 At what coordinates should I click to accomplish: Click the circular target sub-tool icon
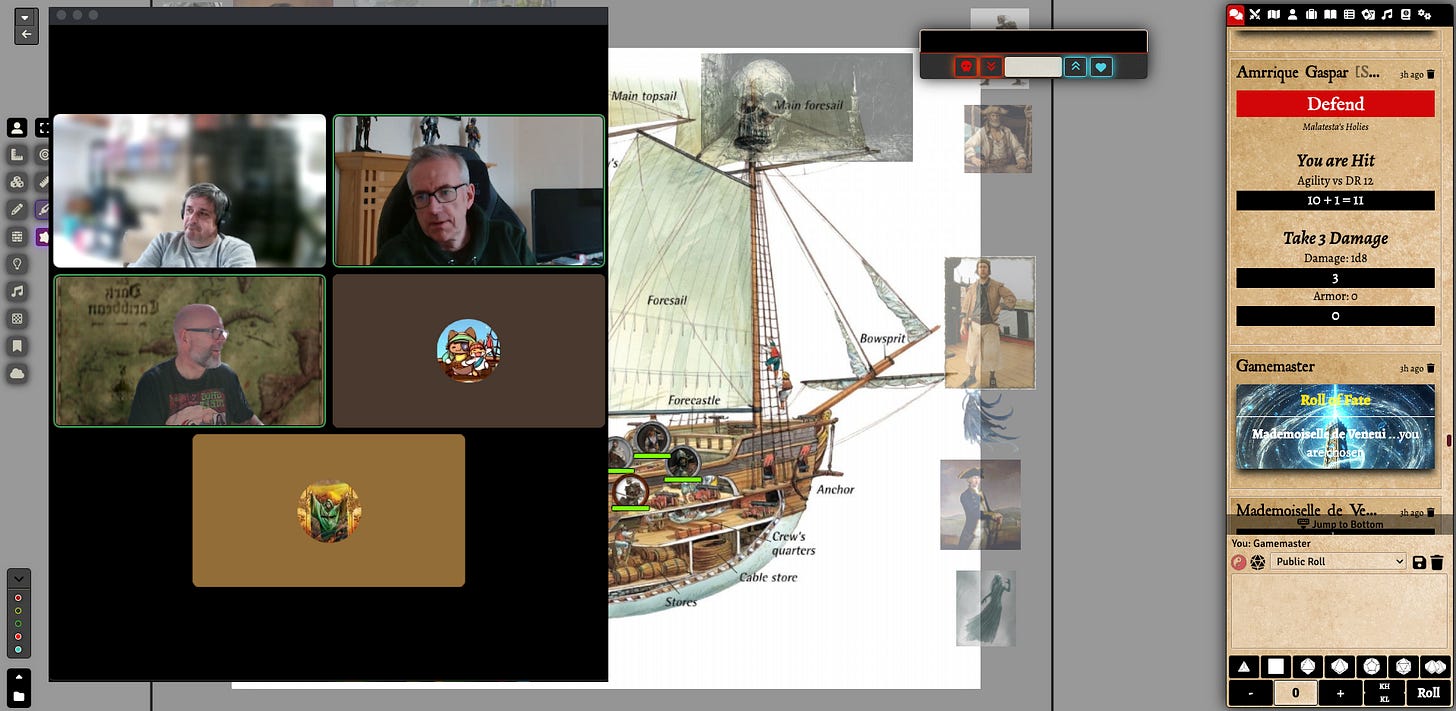43,155
